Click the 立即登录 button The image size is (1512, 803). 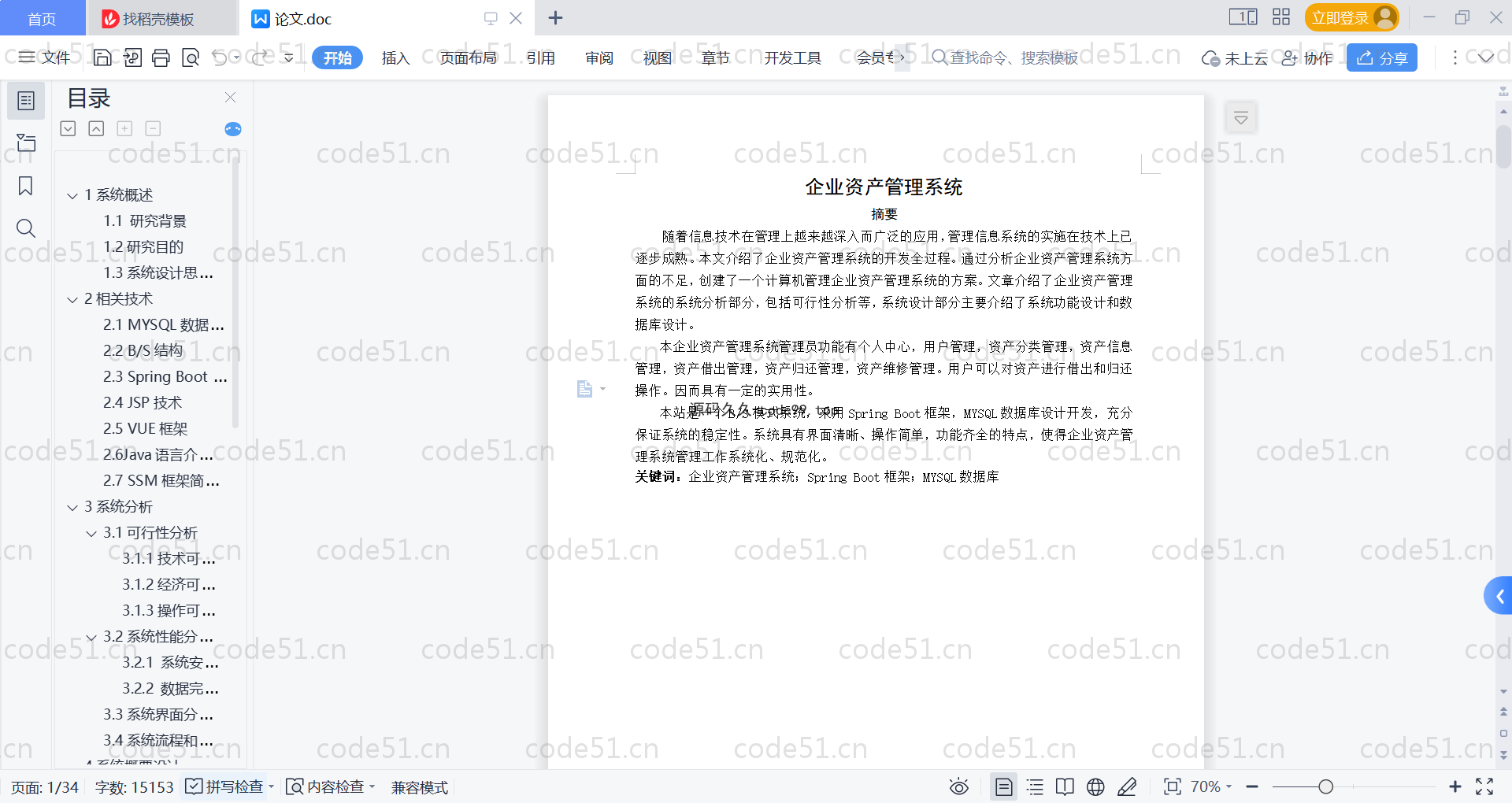(x=1352, y=17)
